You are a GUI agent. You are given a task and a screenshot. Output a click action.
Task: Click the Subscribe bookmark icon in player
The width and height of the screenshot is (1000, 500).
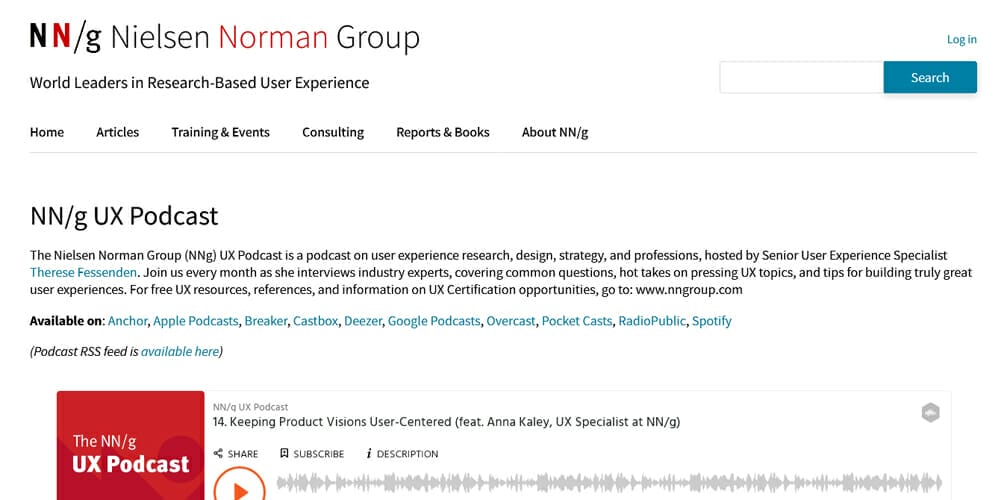(x=284, y=453)
